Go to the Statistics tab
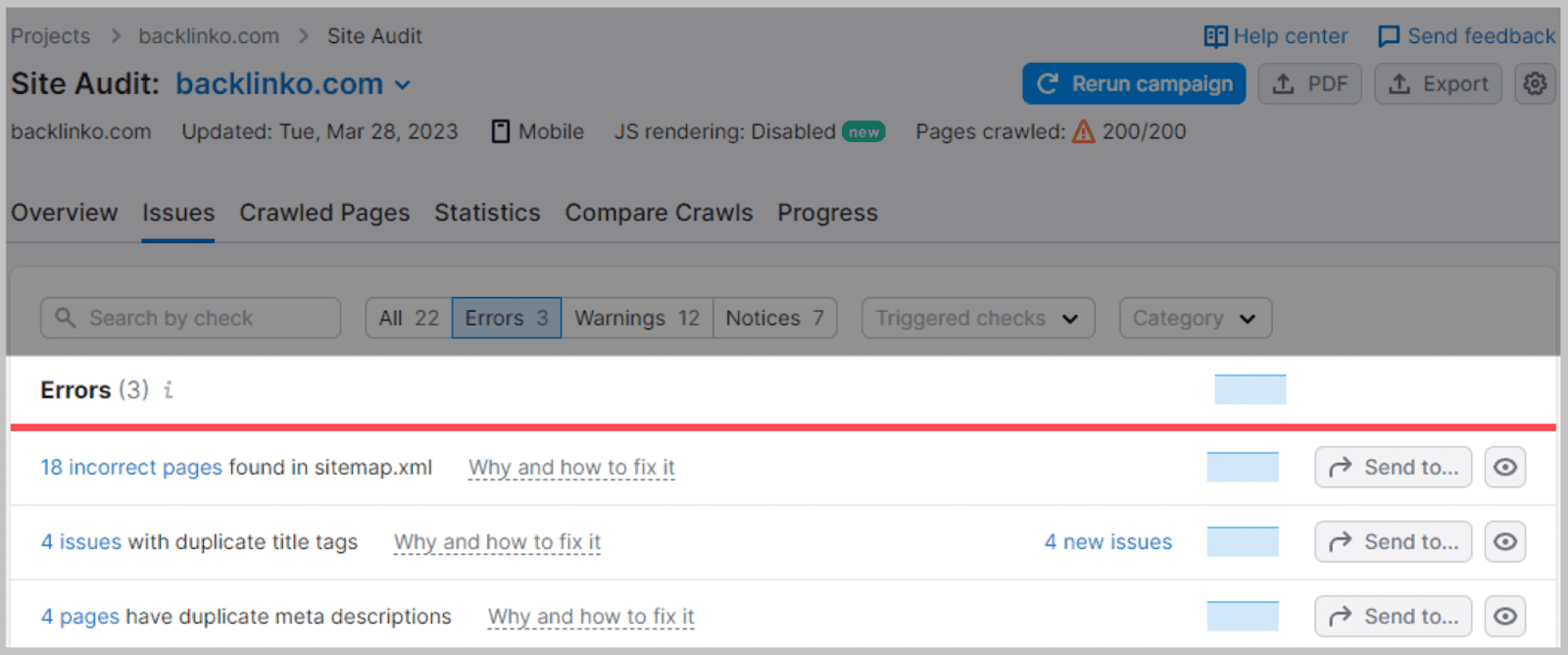Image resolution: width=1568 pixels, height=655 pixels. pyautogui.click(x=487, y=213)
